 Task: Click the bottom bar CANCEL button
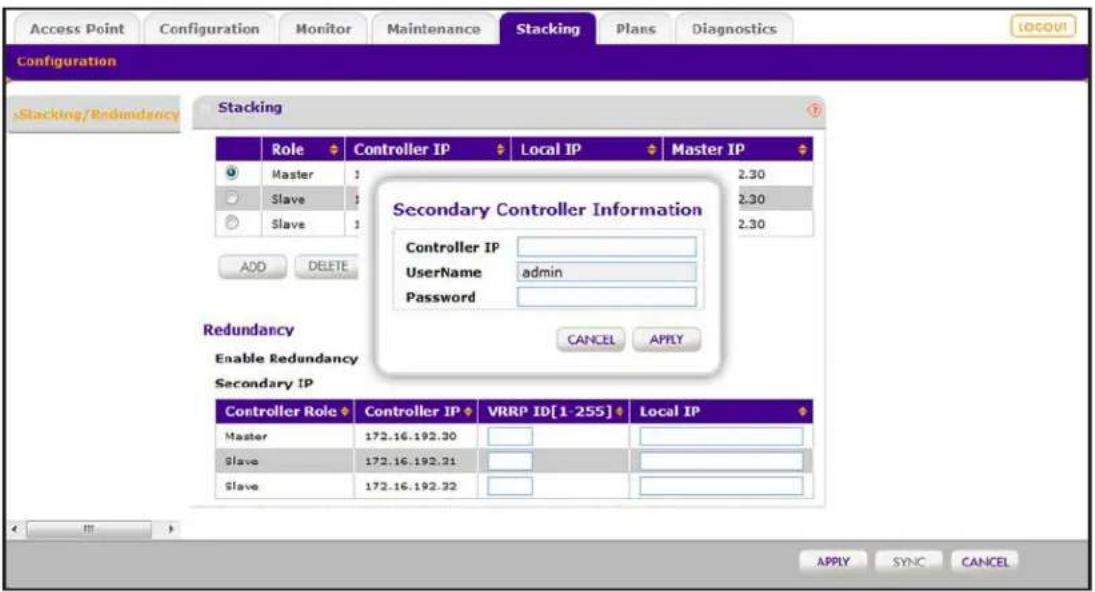[985, 562]
